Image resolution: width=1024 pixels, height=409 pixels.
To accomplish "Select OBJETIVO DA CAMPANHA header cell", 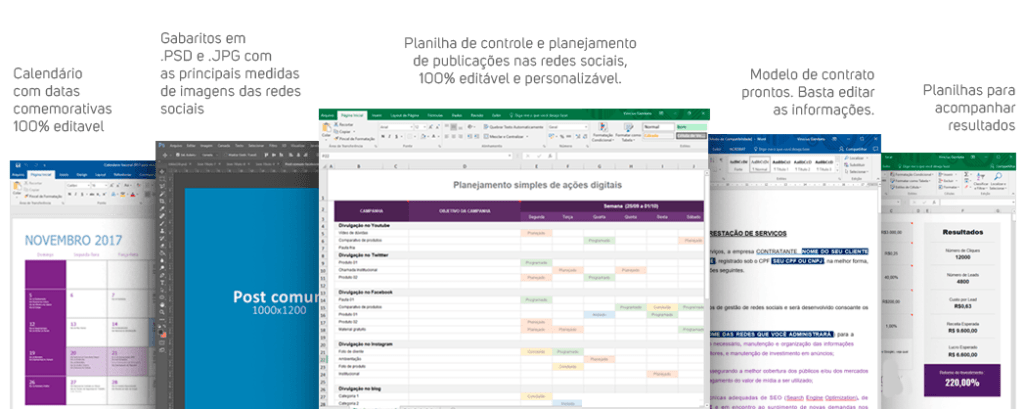I will coord(463,211).
